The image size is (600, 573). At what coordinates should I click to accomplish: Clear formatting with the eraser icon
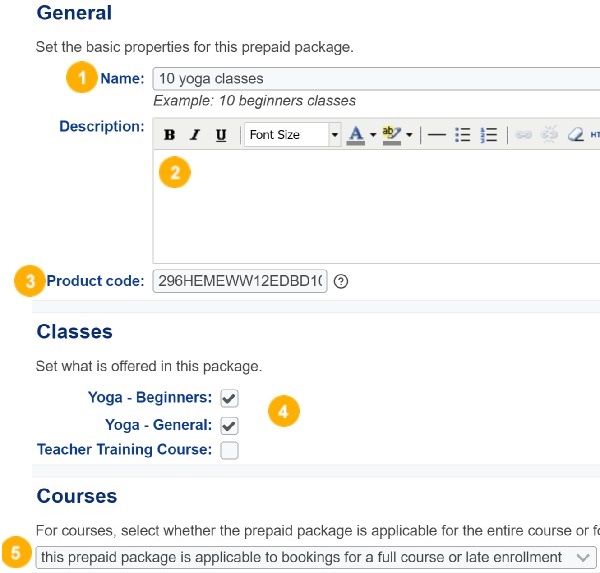pyautogui.click(x=575, y=135)
